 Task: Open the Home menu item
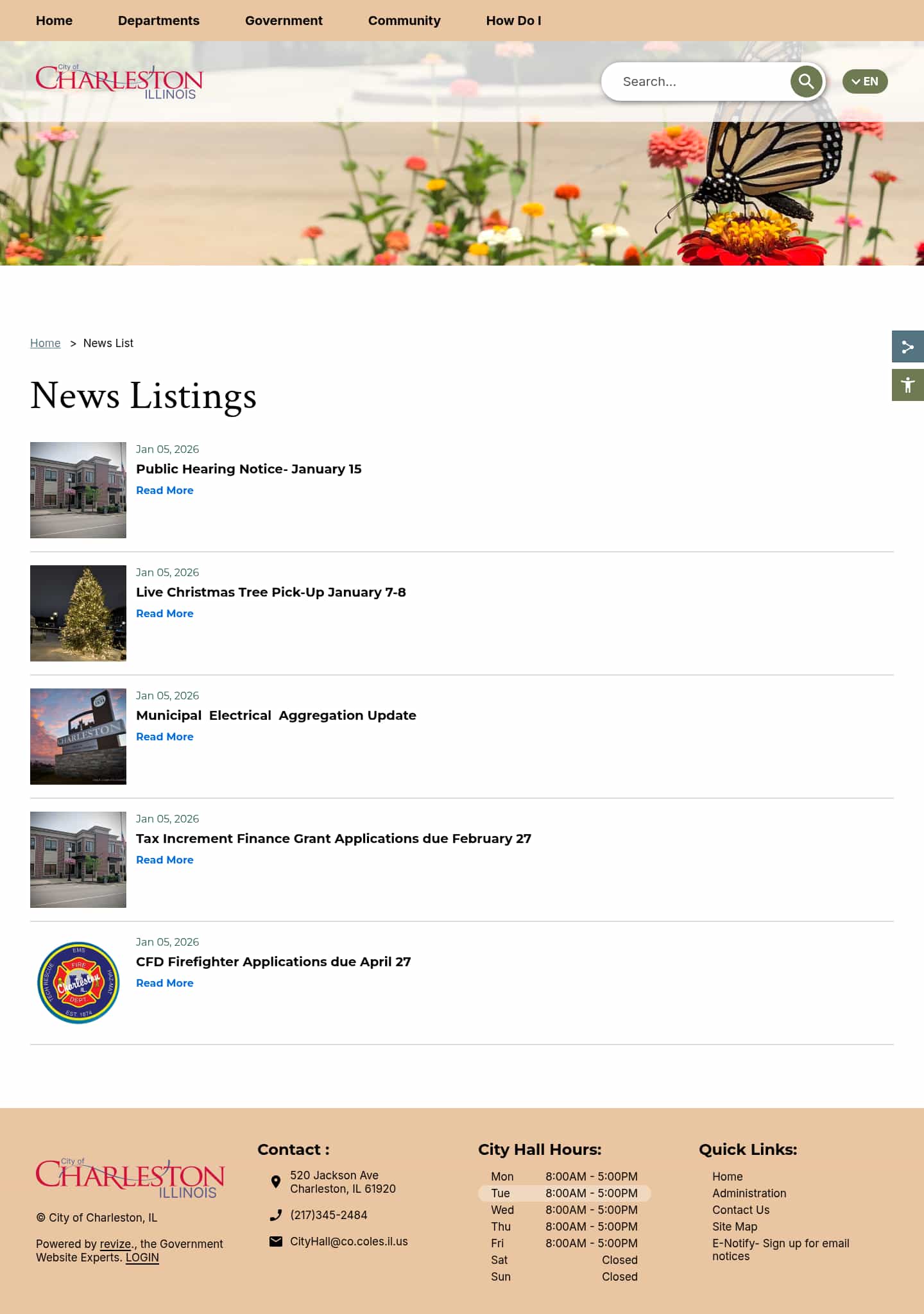click(54, 21)
